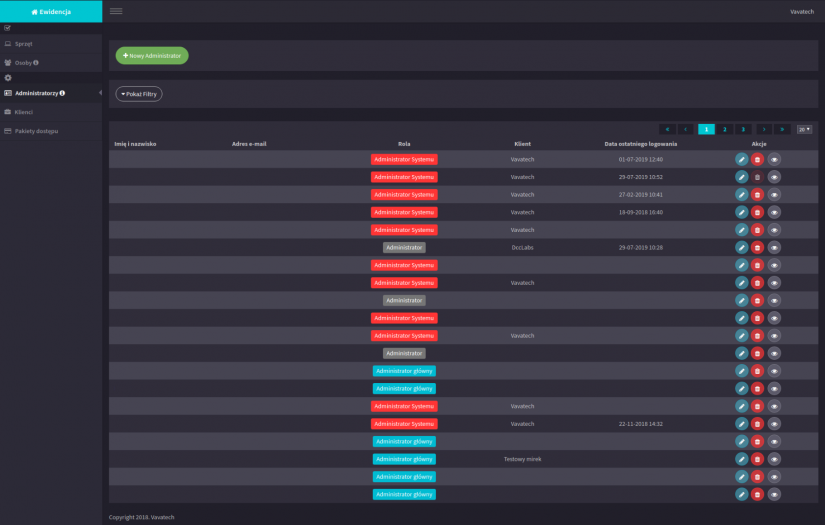Edit the DccLabs administrator row
825x525 pixels.
pyautogui.click(x=741, y=248)
